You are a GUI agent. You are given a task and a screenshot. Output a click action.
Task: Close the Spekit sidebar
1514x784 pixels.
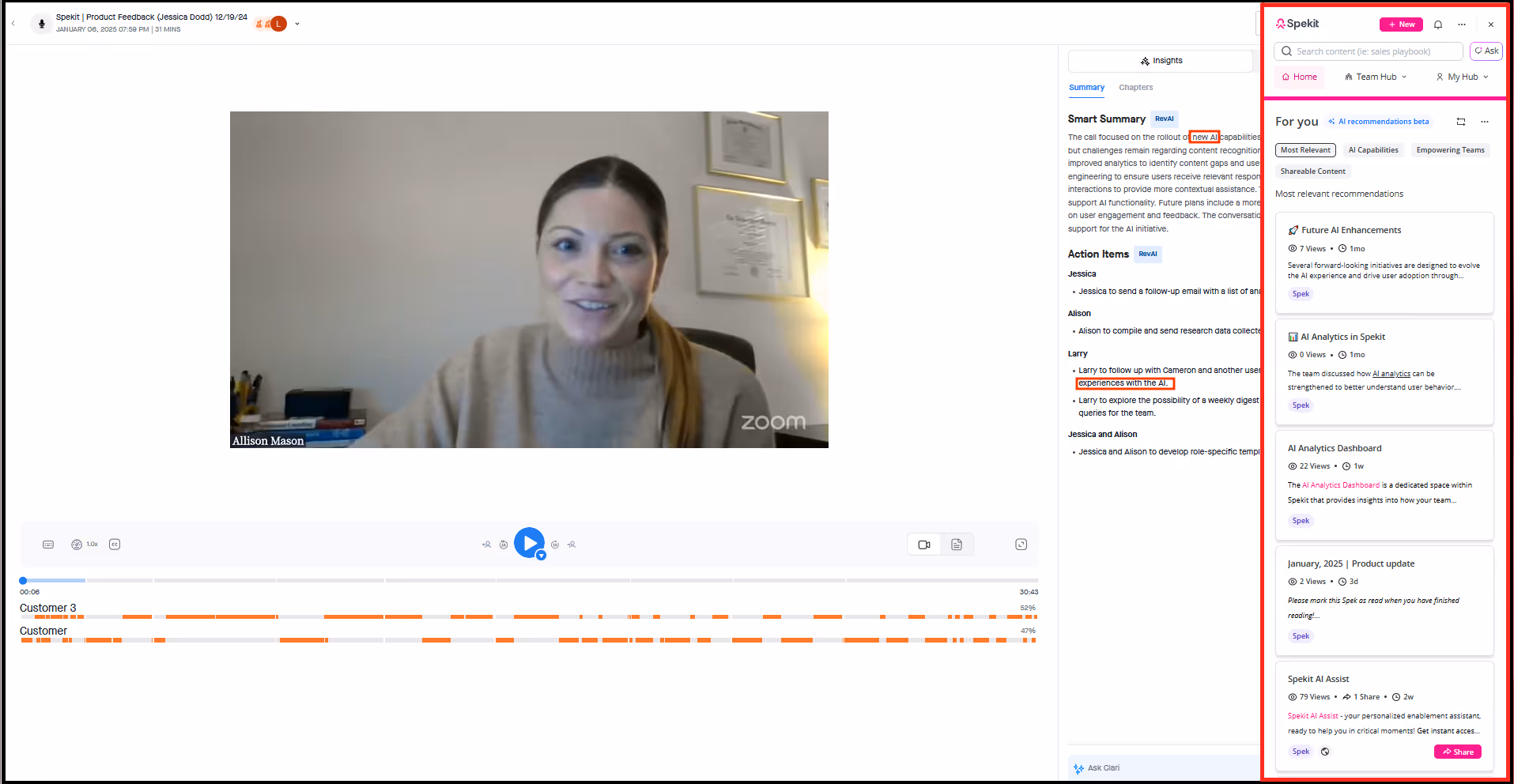click(x=1491, y=24)
